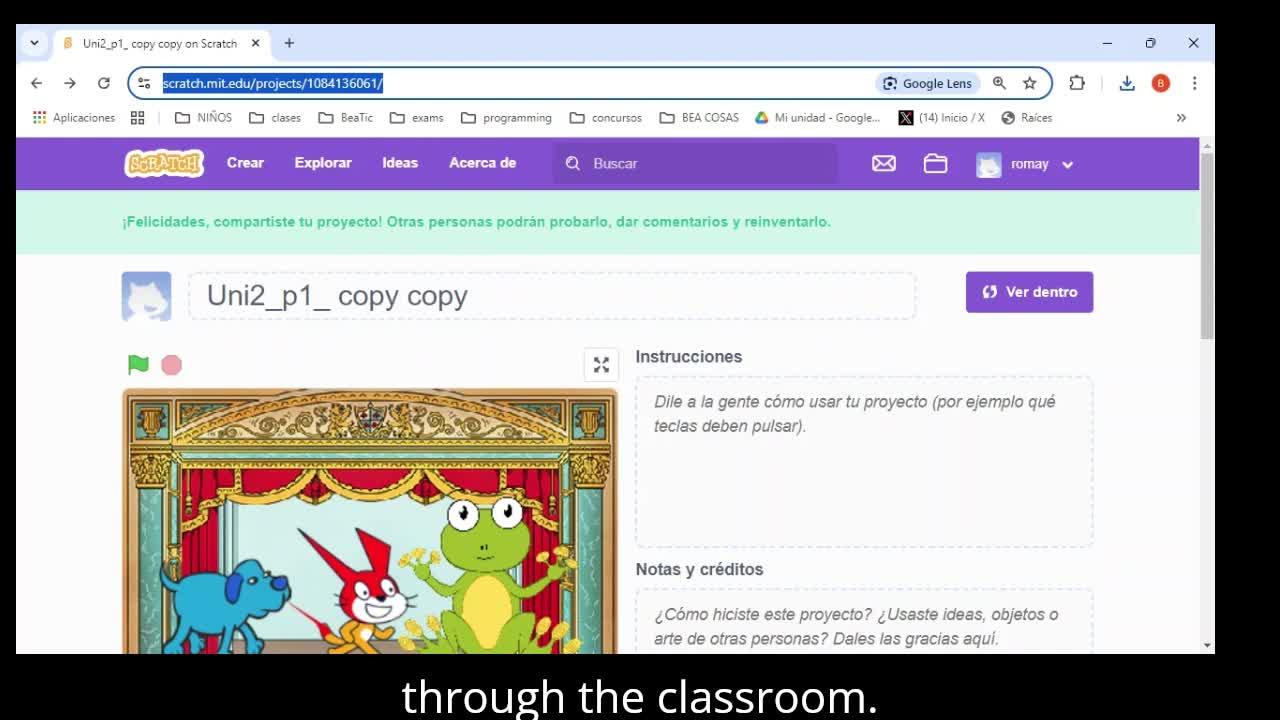Viewport: 1280px width, 720px height.
Task: Click the red stop button
Action: 172,365
